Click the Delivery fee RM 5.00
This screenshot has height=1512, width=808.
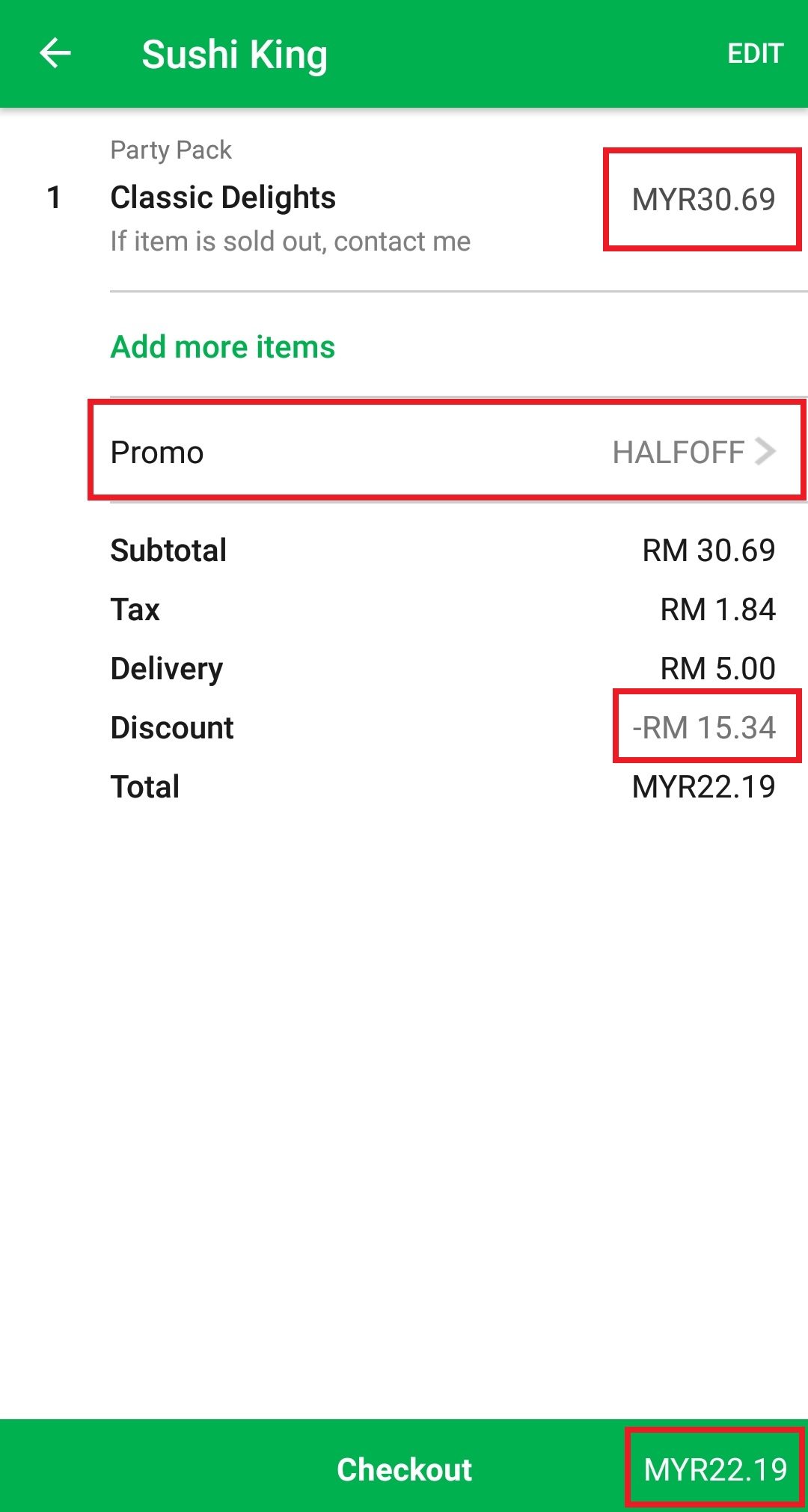pos(717,669)
